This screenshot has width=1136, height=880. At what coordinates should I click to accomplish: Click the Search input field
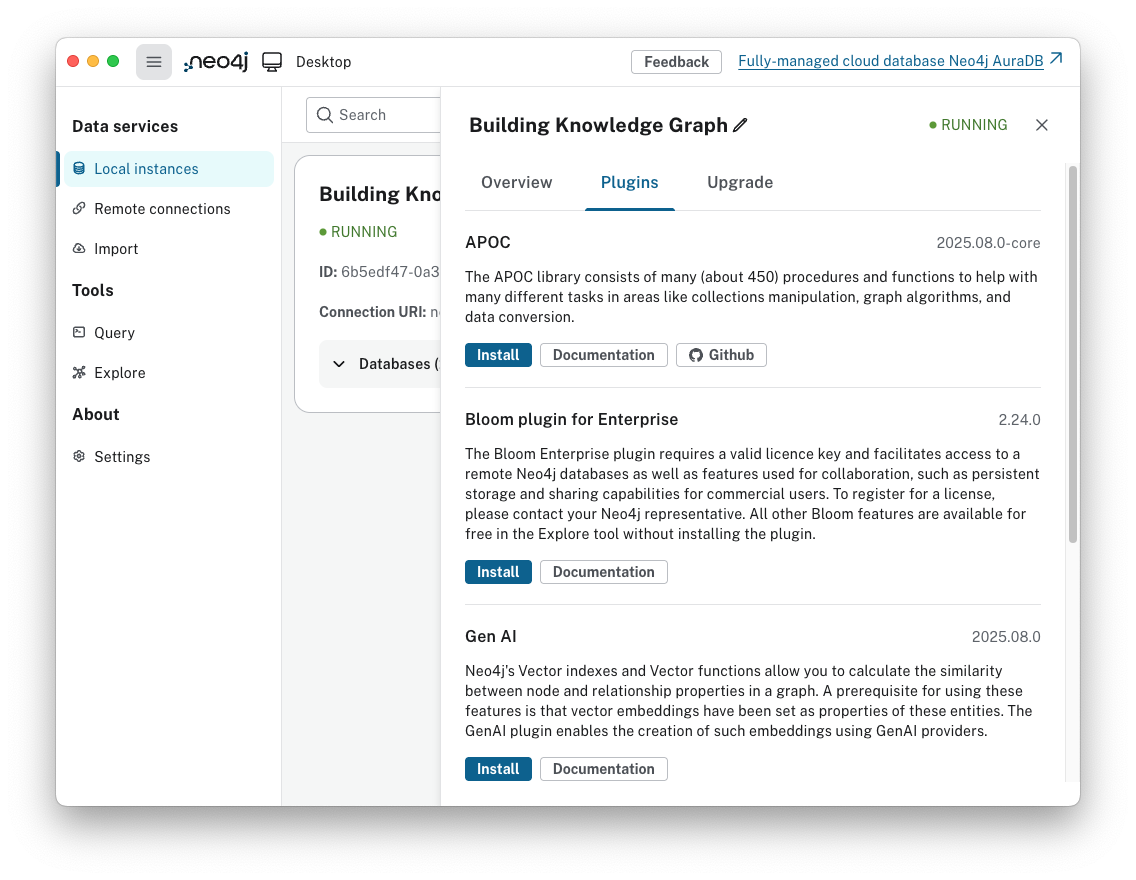[373, 115]
